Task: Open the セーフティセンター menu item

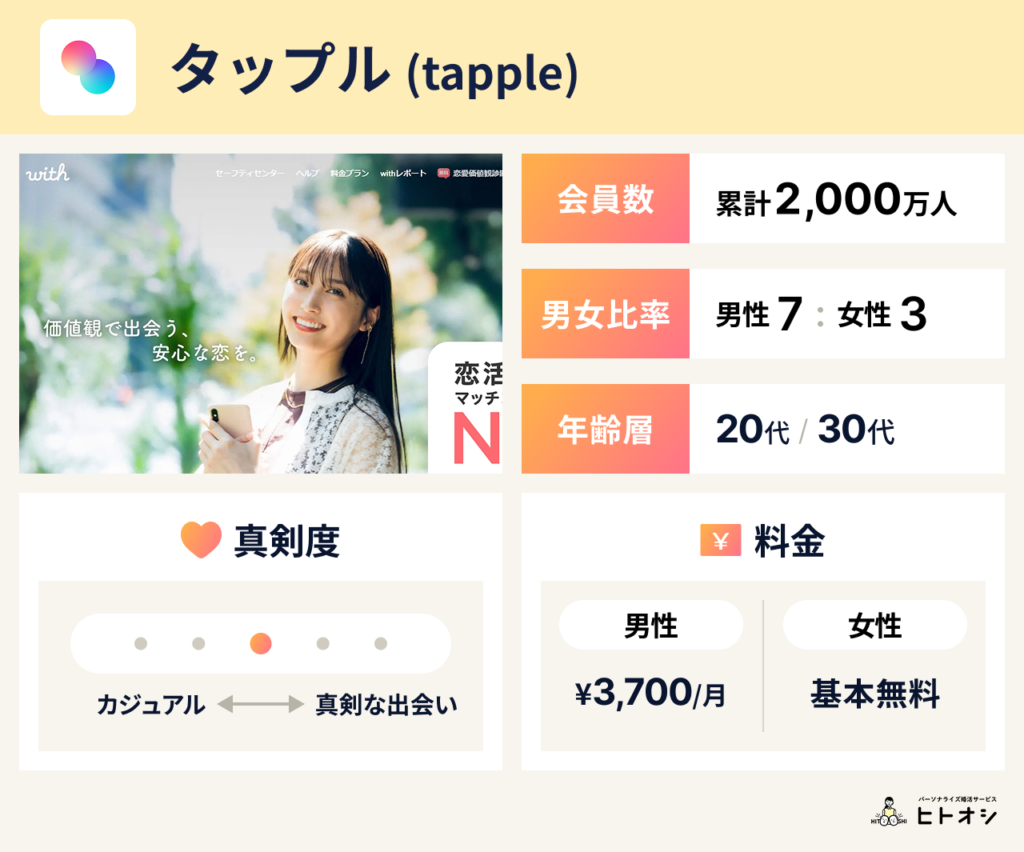Action: [x=249, y=174]
